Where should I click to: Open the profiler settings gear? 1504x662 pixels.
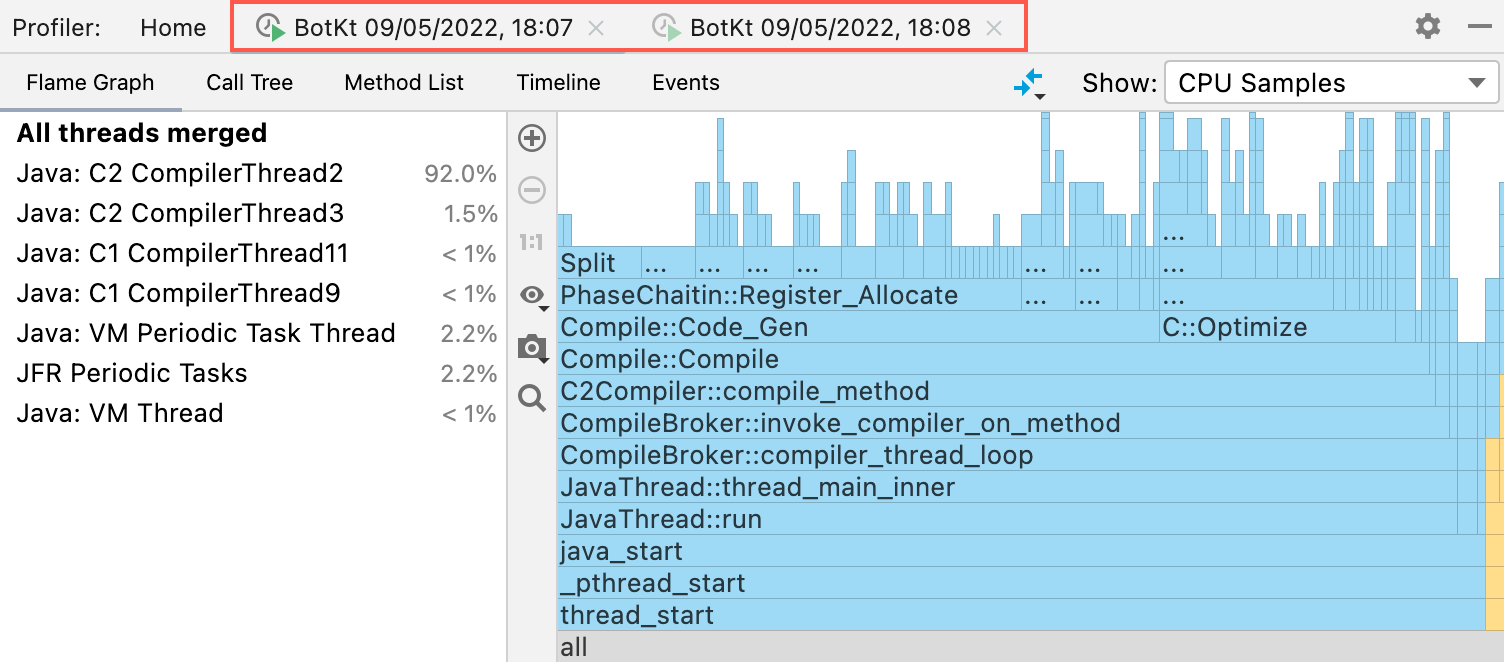1428,27
